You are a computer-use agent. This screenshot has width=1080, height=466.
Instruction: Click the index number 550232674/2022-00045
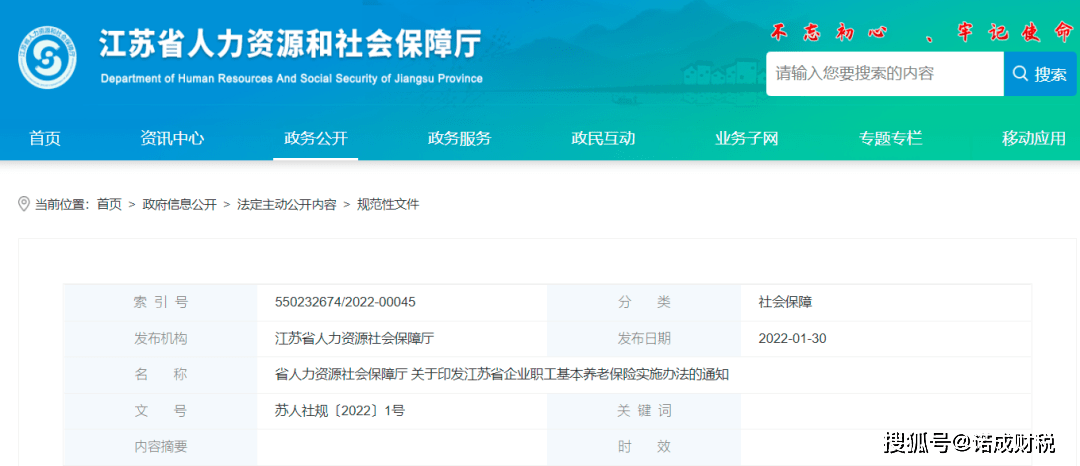point(345,301)
